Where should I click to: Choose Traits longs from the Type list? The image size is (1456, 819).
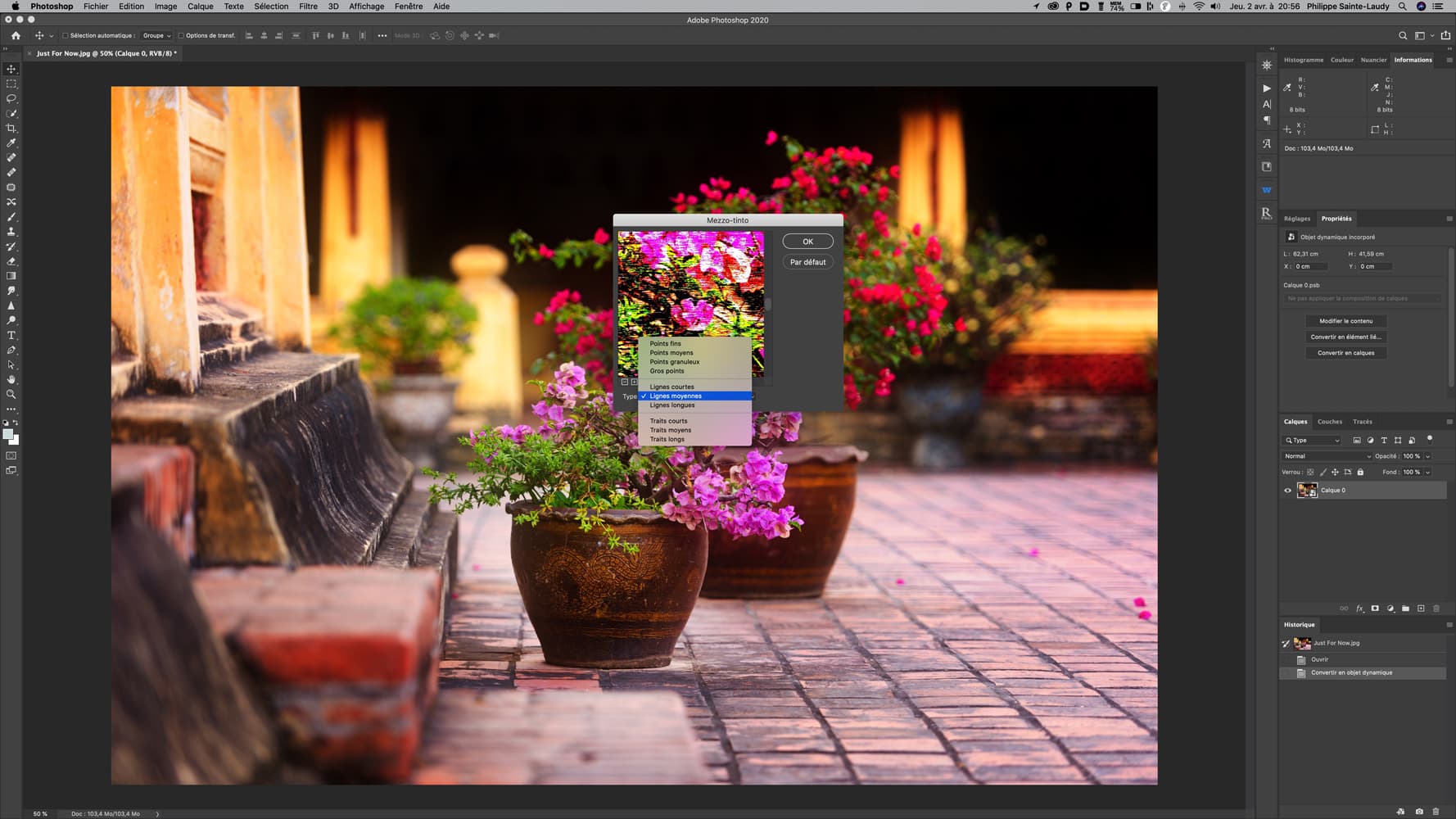point(667,440)
